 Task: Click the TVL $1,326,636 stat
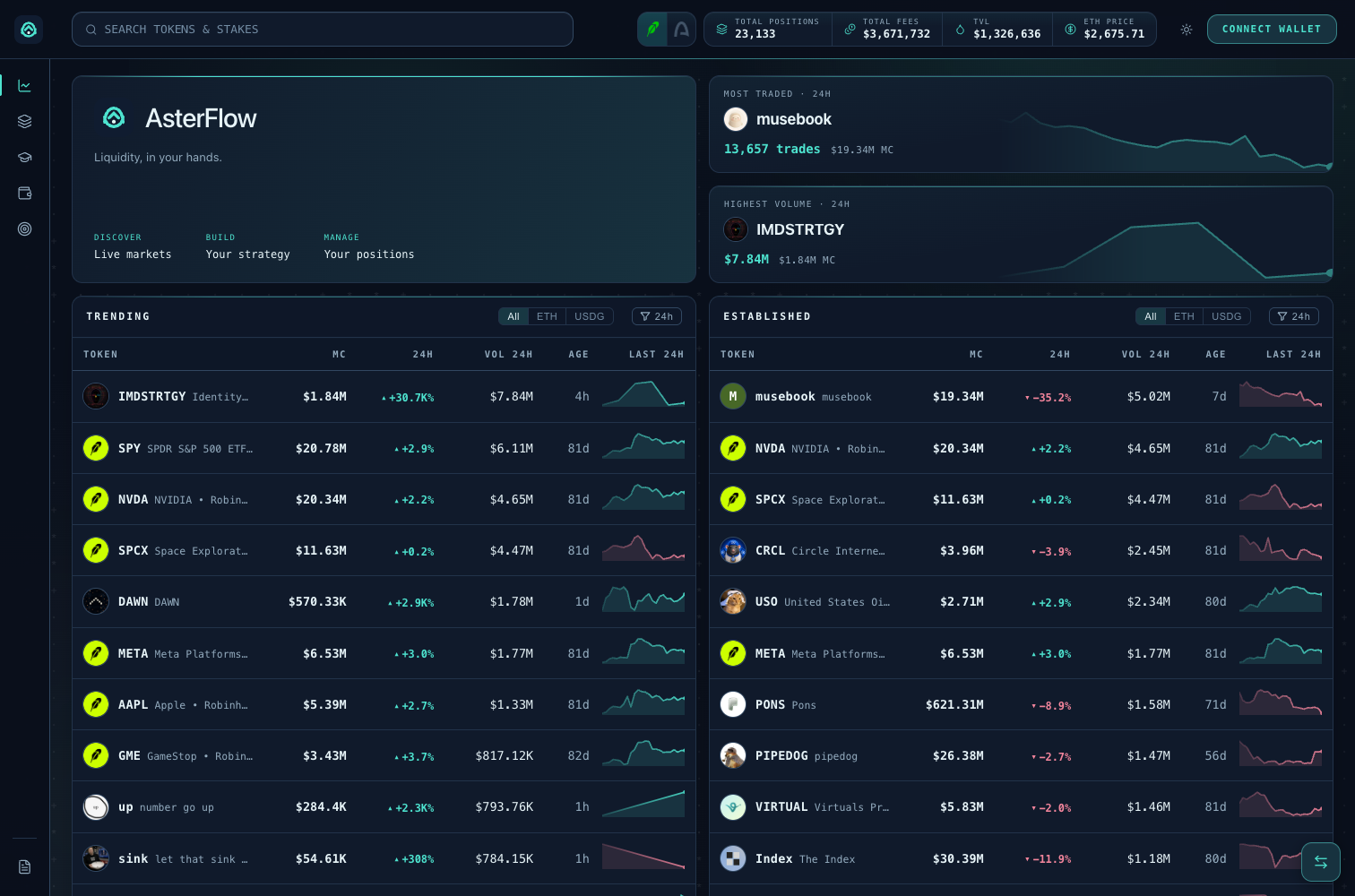click(997, 30)
